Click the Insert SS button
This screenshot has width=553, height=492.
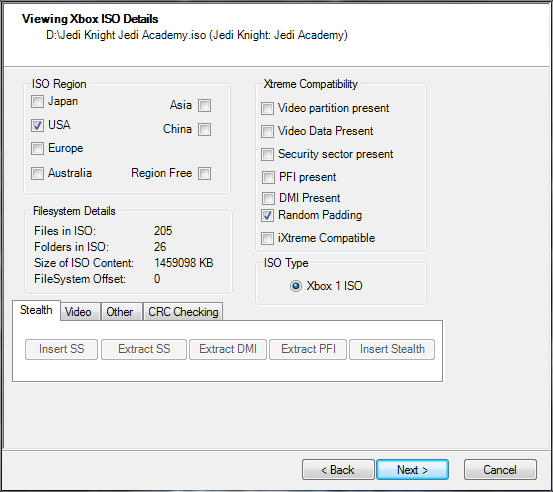(61, 349)
